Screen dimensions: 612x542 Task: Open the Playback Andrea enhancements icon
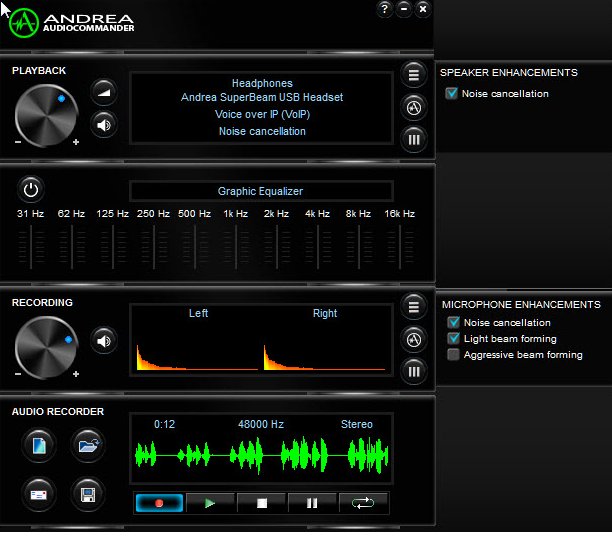414,107
